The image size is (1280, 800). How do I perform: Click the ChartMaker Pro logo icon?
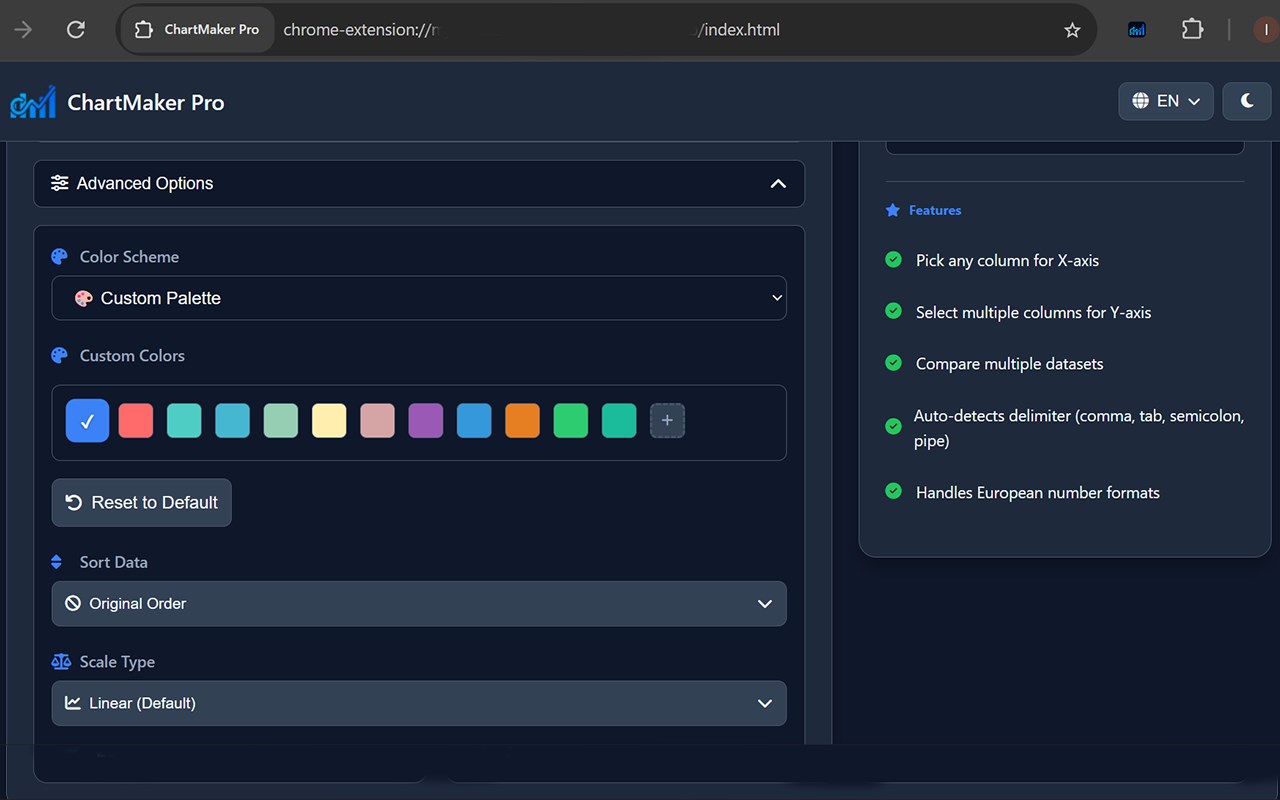[x=33, y=102]
